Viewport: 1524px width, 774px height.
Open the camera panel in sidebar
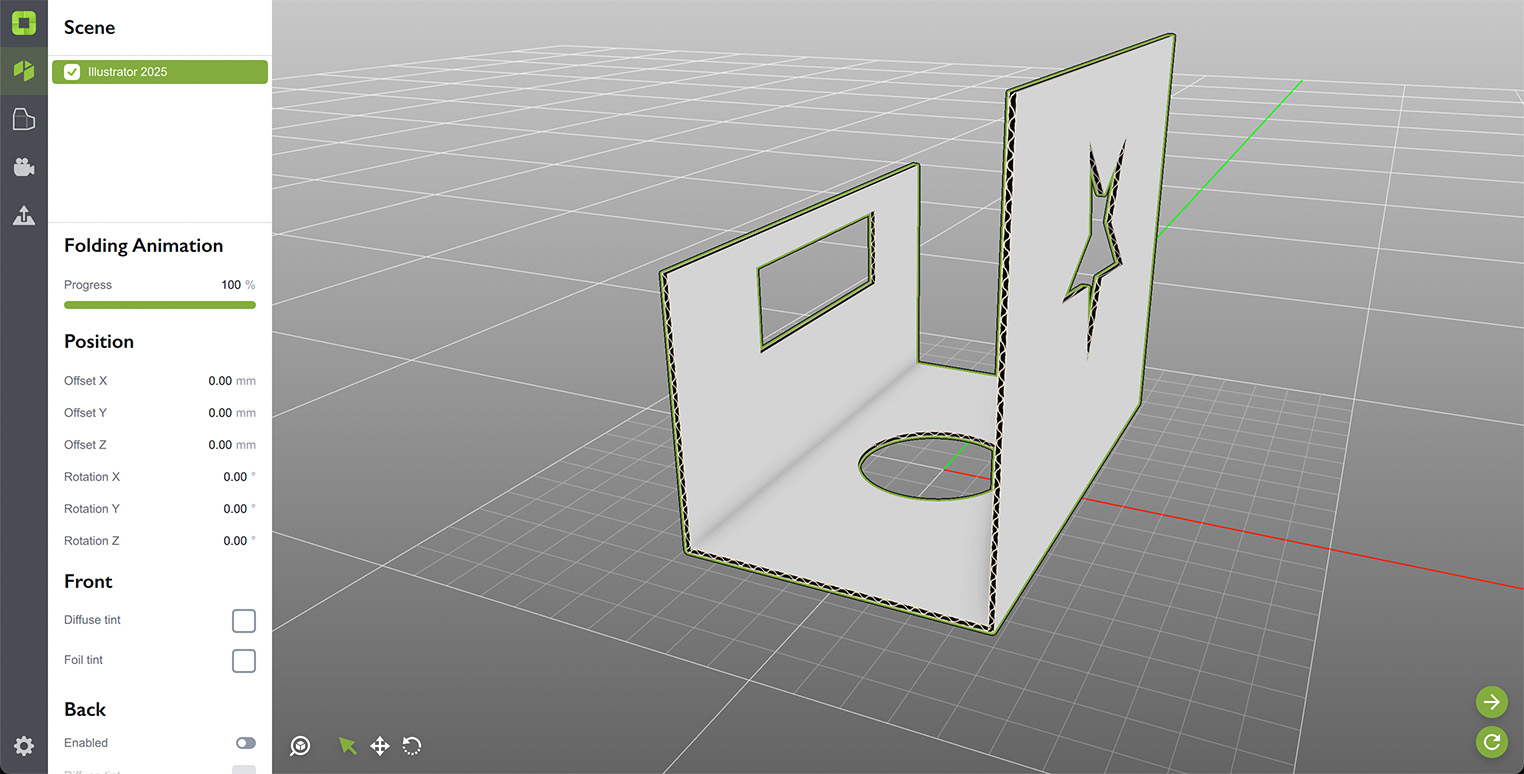point(24,167)
